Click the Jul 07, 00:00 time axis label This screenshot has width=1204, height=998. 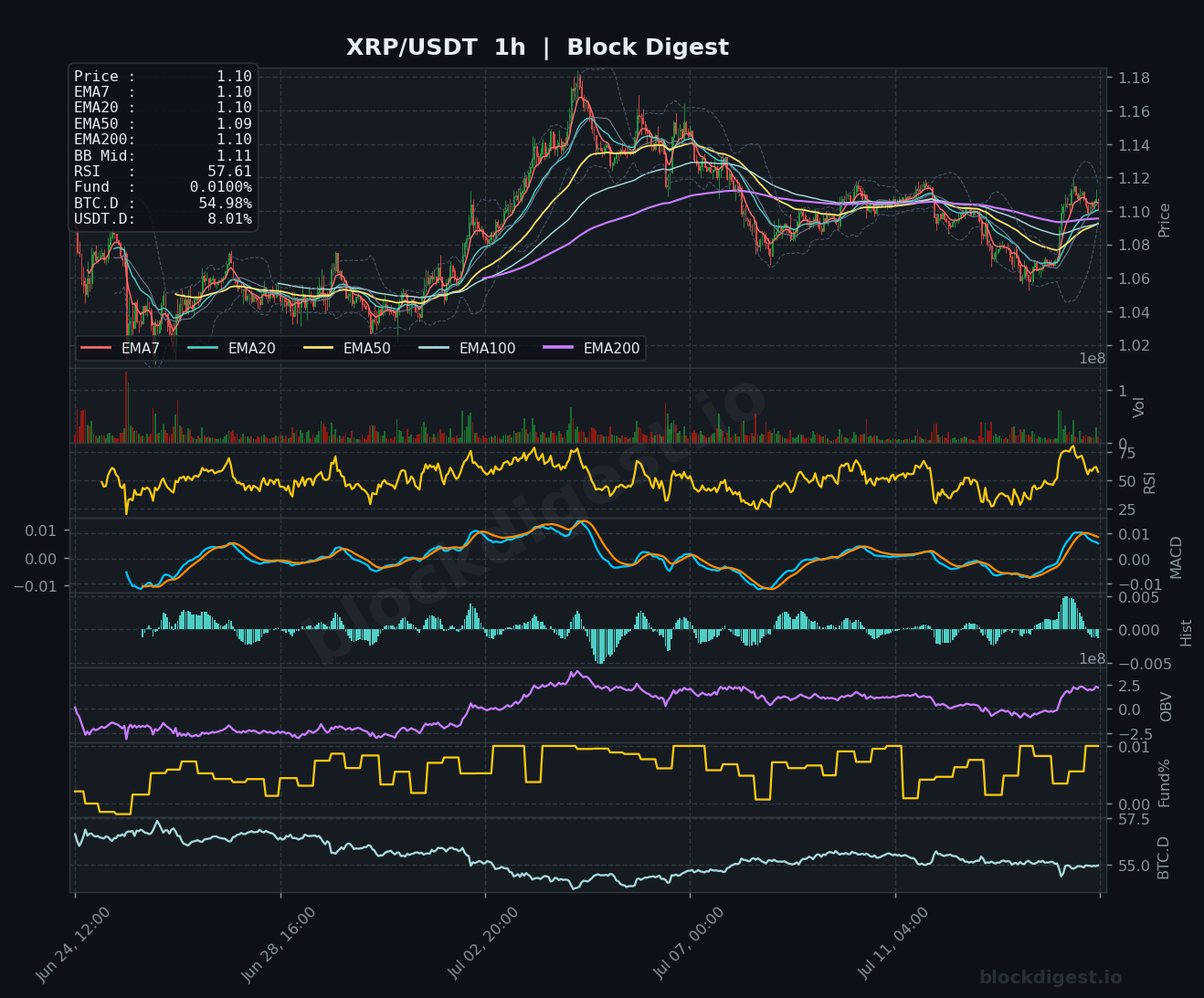pos(689,945)
